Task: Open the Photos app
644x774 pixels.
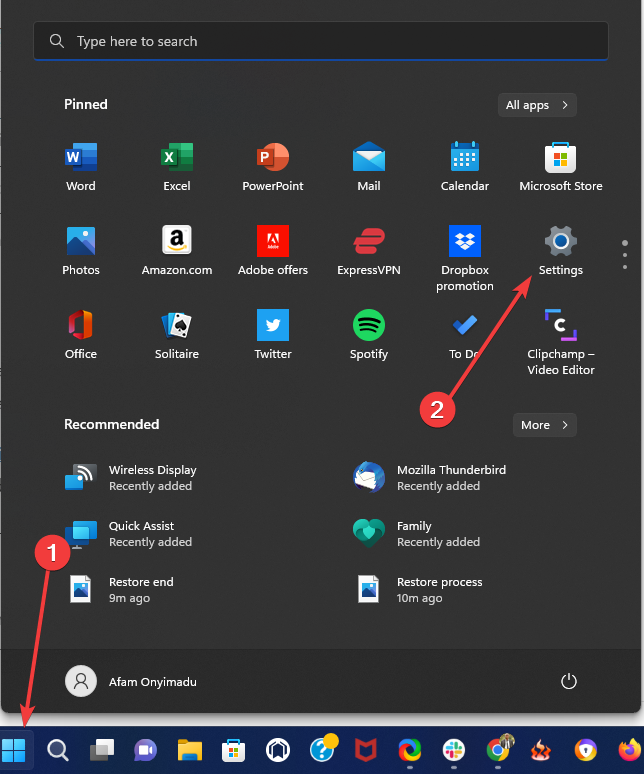Action: tap(81, 251)
